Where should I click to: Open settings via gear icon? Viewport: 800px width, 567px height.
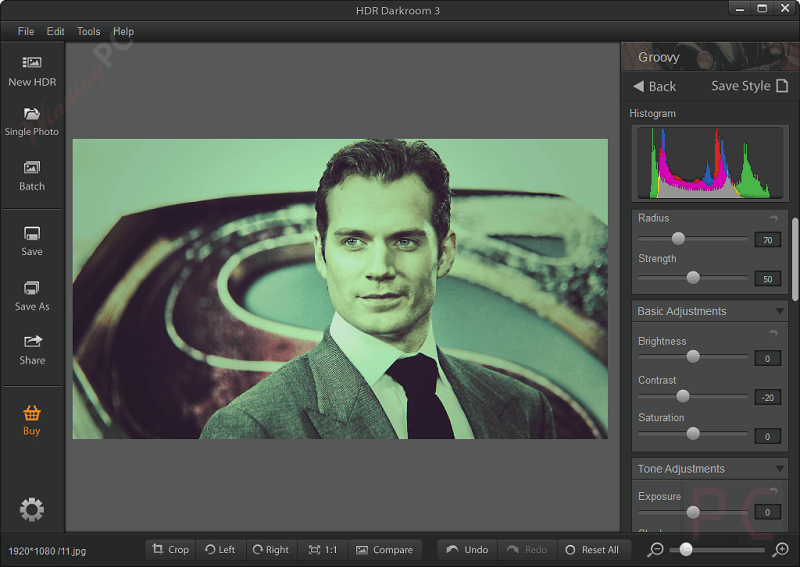(32, 510)
